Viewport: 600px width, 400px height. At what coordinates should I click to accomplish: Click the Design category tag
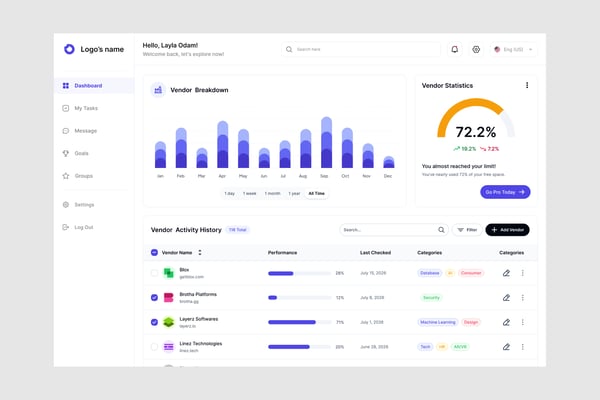pos(471,322)
